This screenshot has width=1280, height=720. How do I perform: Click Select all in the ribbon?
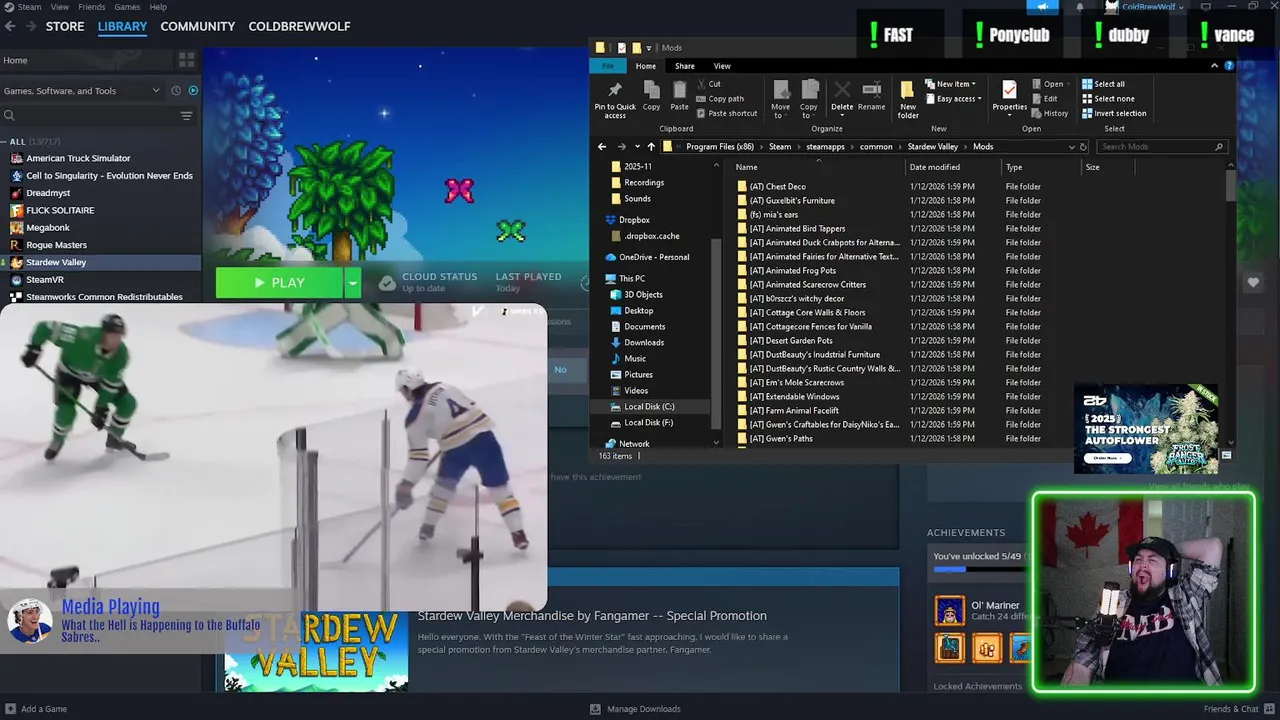point(1103,84)
